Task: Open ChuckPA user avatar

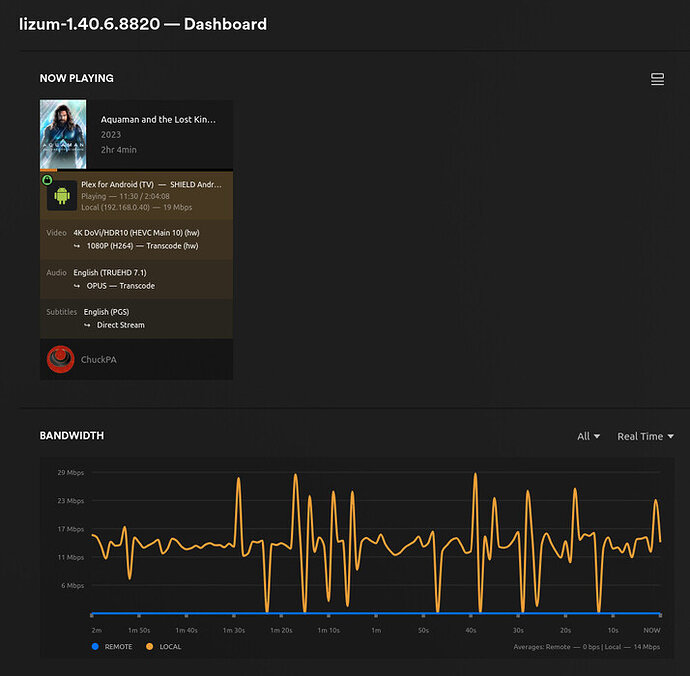Action: point(61,359)
